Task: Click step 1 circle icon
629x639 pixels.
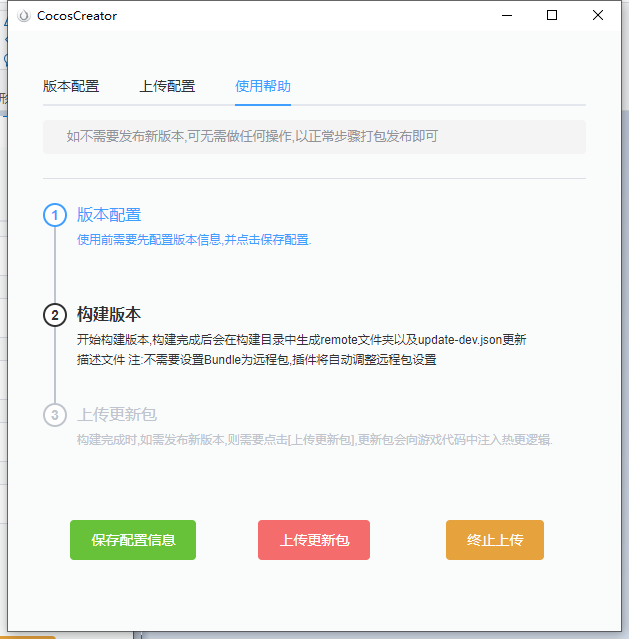Action: coord(55,215)
